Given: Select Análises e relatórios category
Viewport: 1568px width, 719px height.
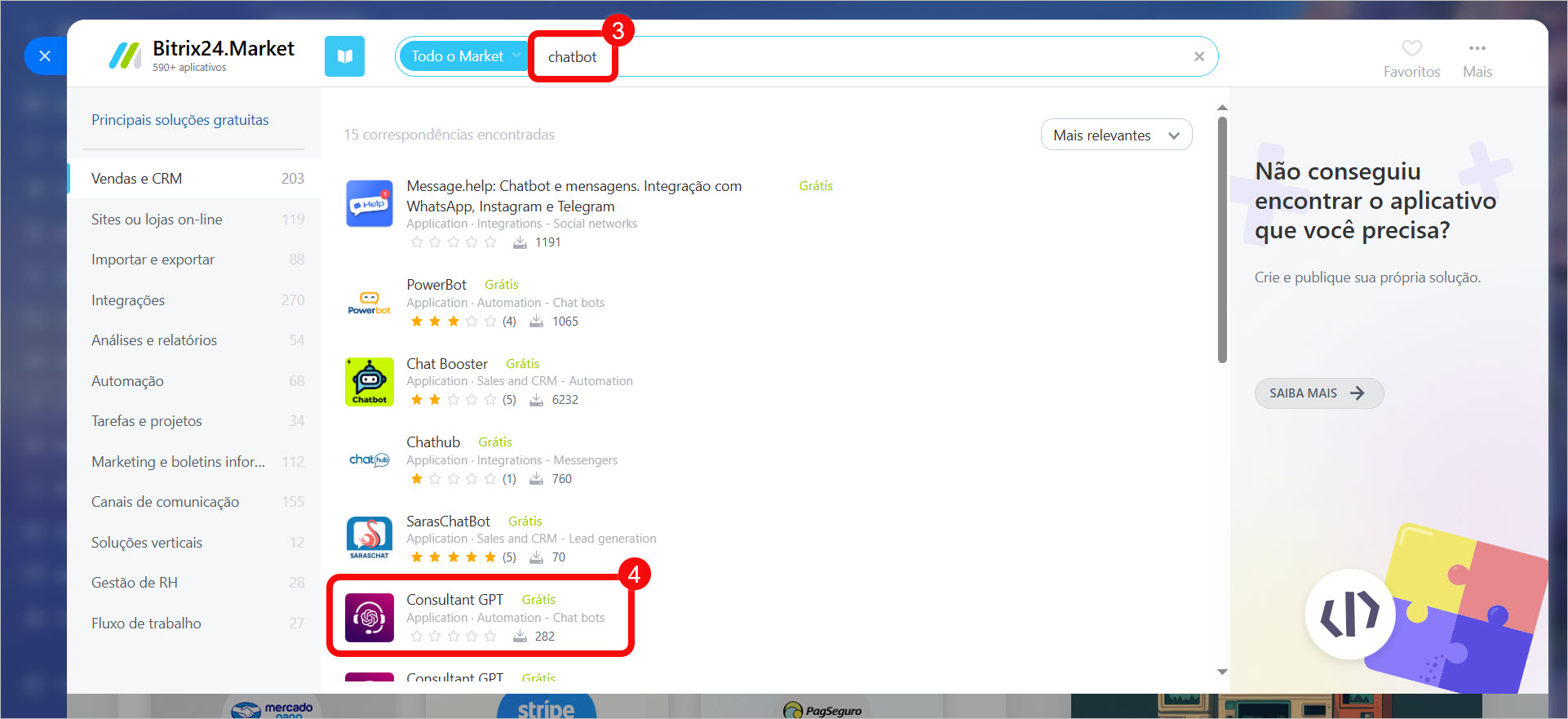Looking at the screenshot, I should tap(195, 340).
